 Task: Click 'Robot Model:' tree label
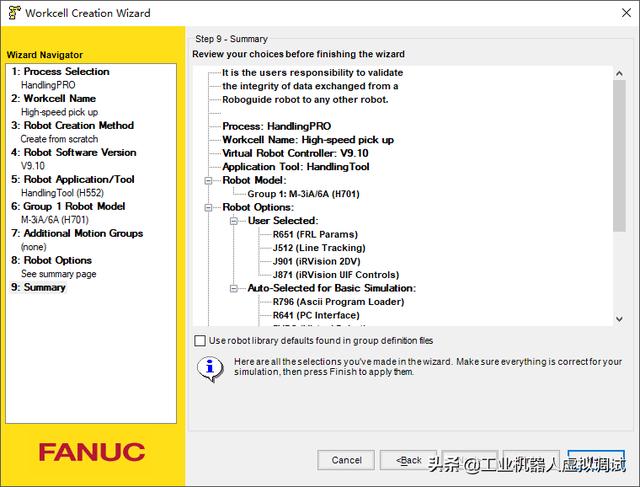(x=254, y=180)
